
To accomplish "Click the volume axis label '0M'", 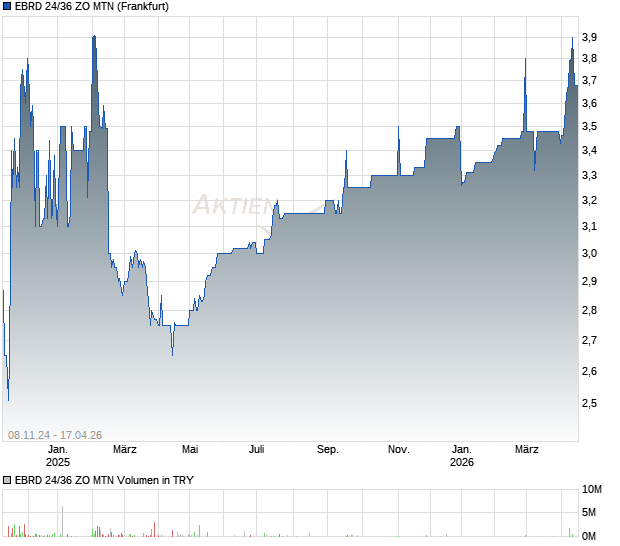I will coord(589,536).
